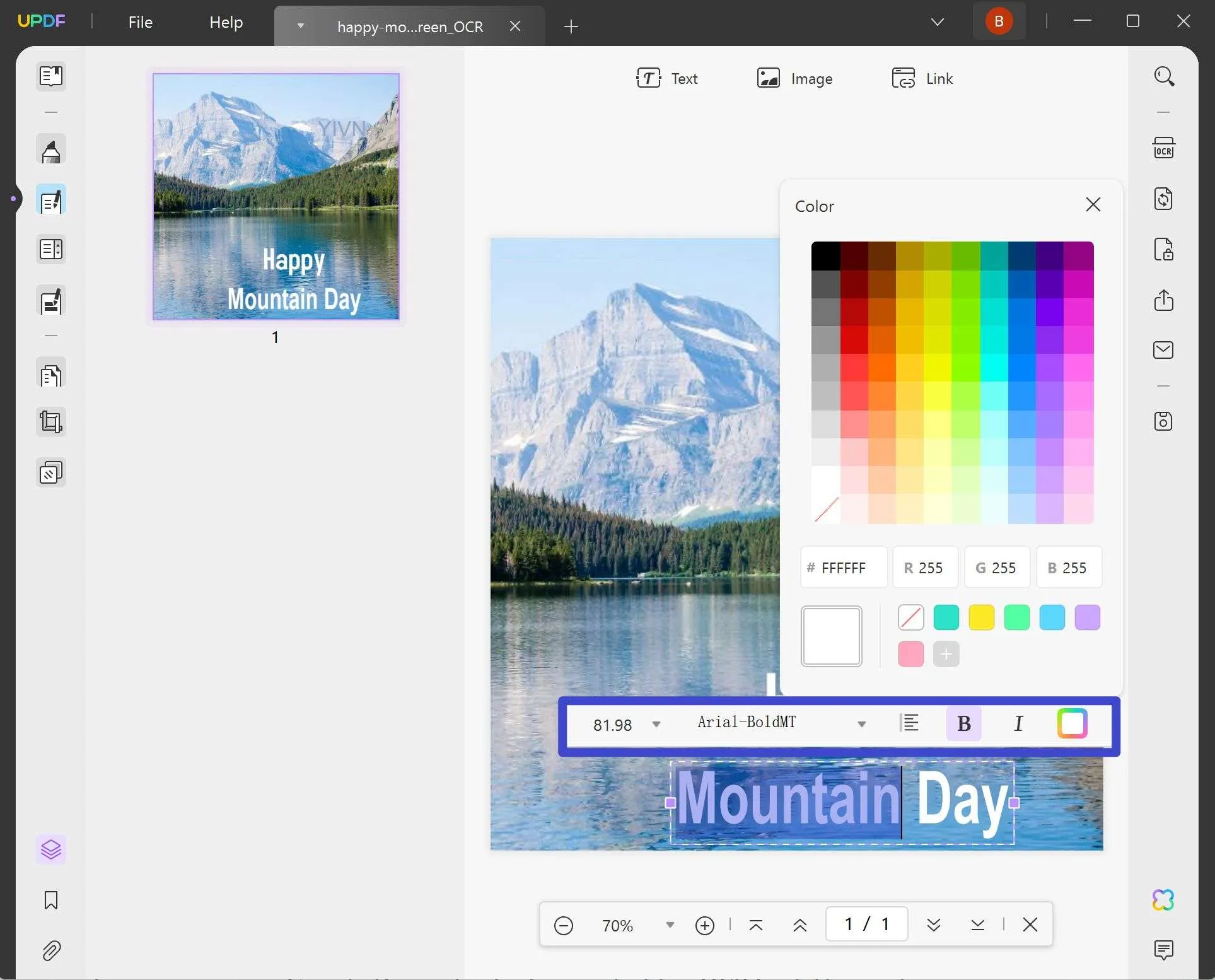The image size is (1215, 980).
Task: Click the page 1 thumbnail in panel
Action: (x=275, y=196)
